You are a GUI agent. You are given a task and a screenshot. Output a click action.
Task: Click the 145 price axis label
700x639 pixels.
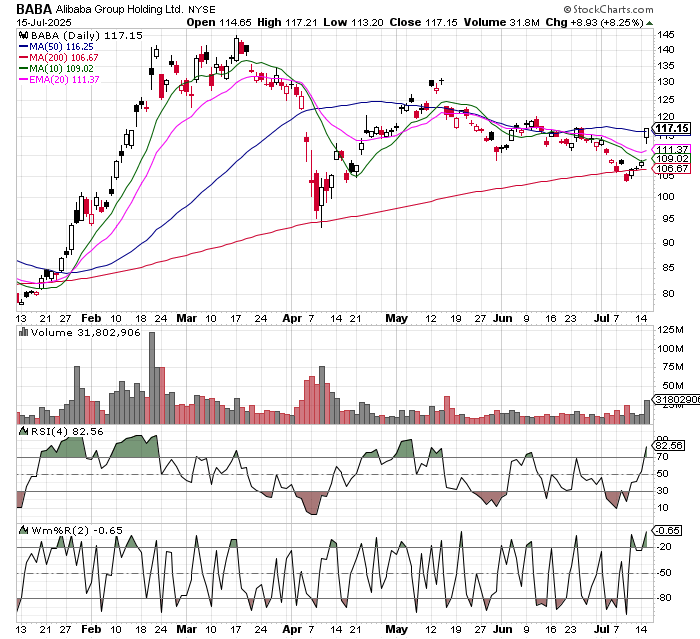(665, 34)
